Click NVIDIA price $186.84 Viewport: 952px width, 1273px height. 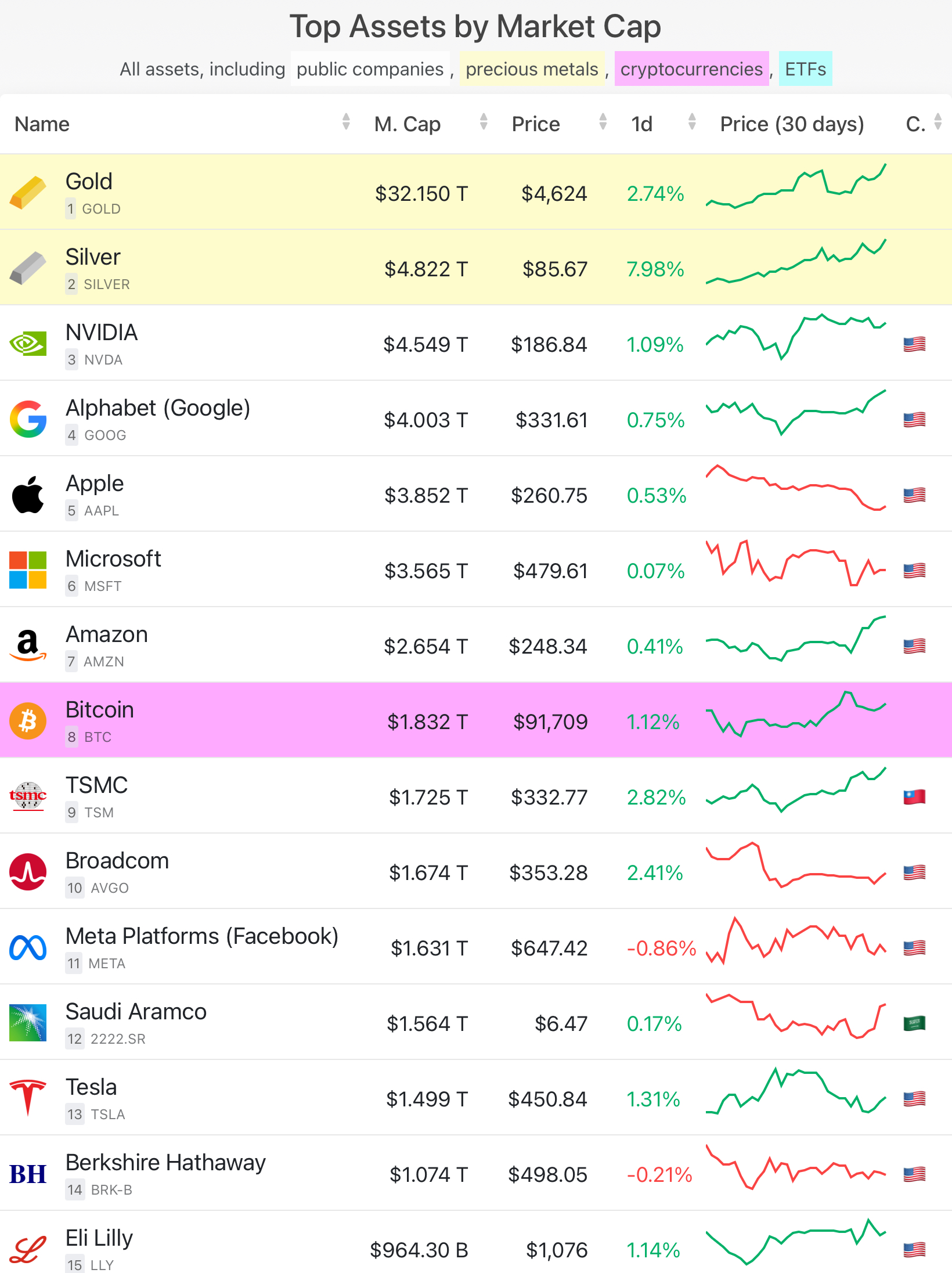click(549, 344)
